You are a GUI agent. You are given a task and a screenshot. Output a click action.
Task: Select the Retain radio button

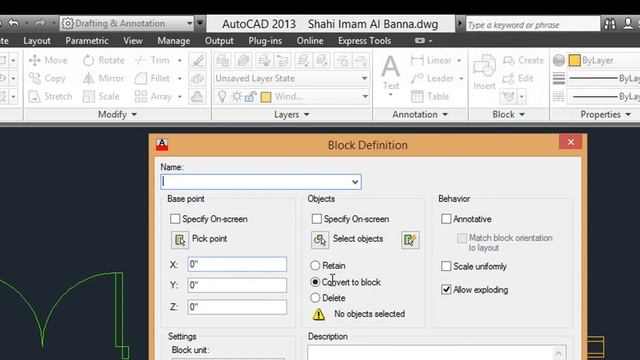point(315,265)
